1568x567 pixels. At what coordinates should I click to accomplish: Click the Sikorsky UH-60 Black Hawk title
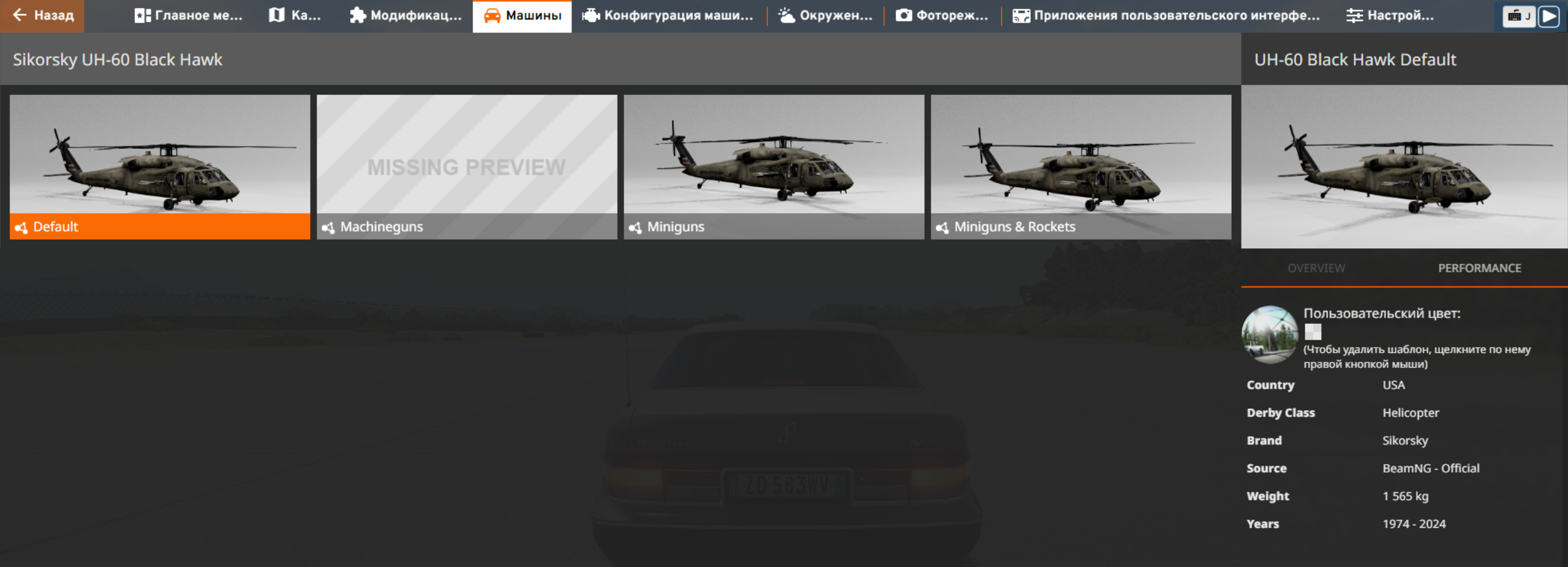click(x=118, y=59)
